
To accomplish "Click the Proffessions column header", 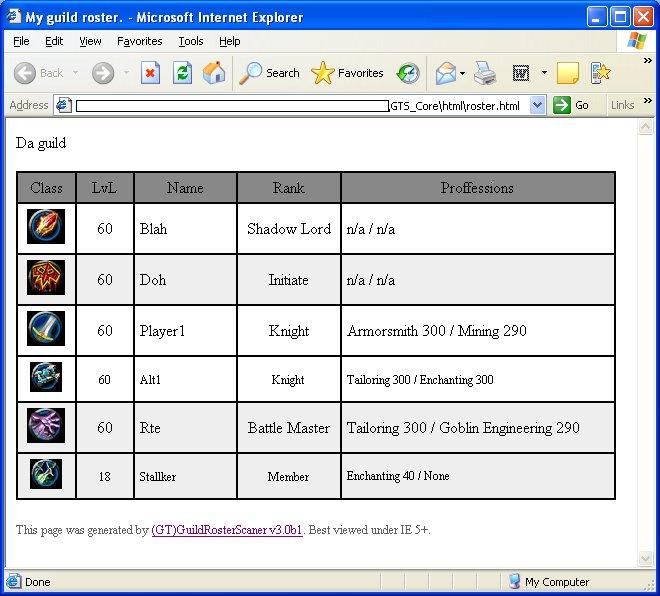I will click(x=477, y=188).
